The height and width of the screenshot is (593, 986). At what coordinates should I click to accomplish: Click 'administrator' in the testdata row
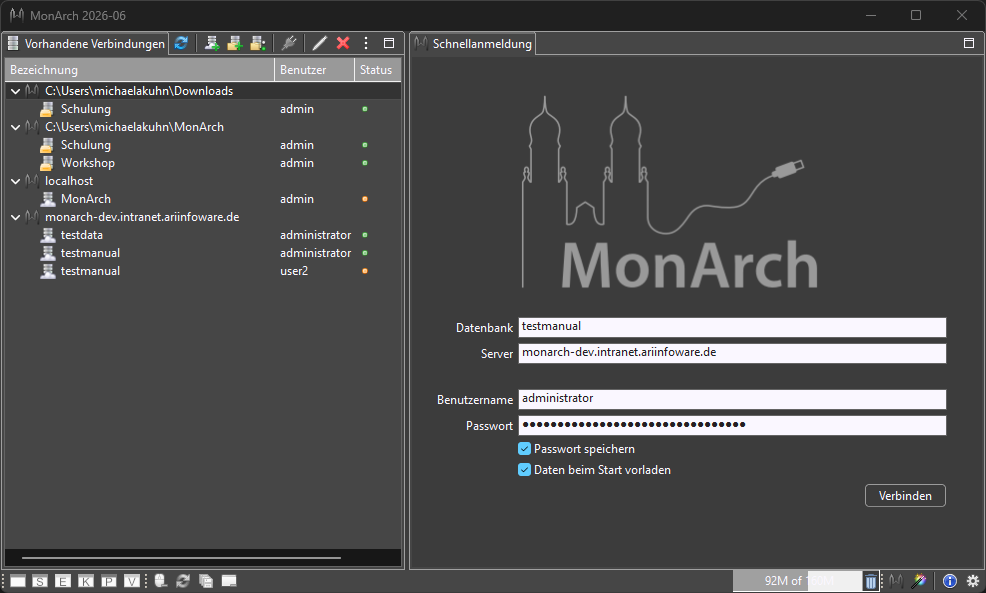316,235
